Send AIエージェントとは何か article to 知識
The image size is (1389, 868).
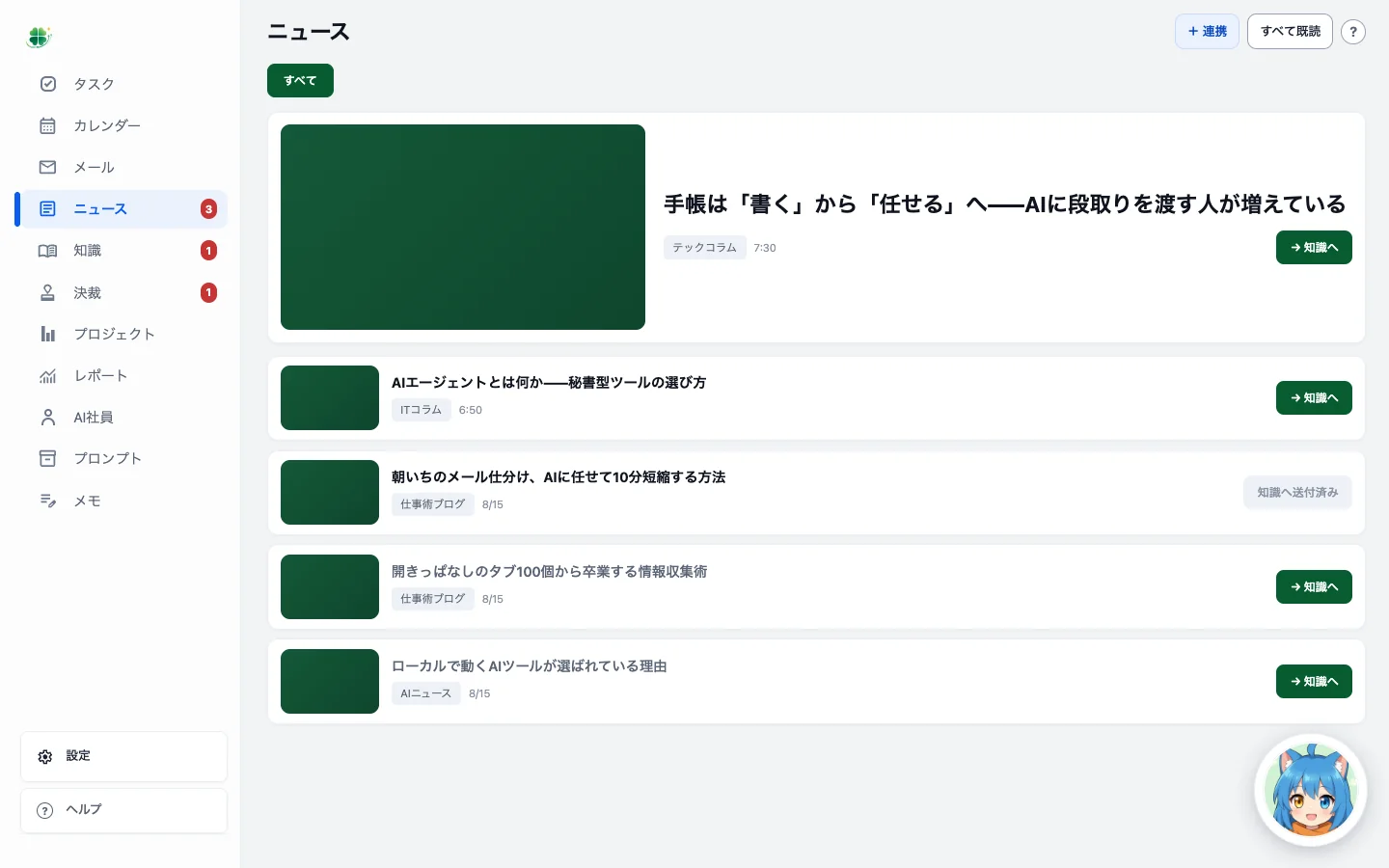[1314, 398]
